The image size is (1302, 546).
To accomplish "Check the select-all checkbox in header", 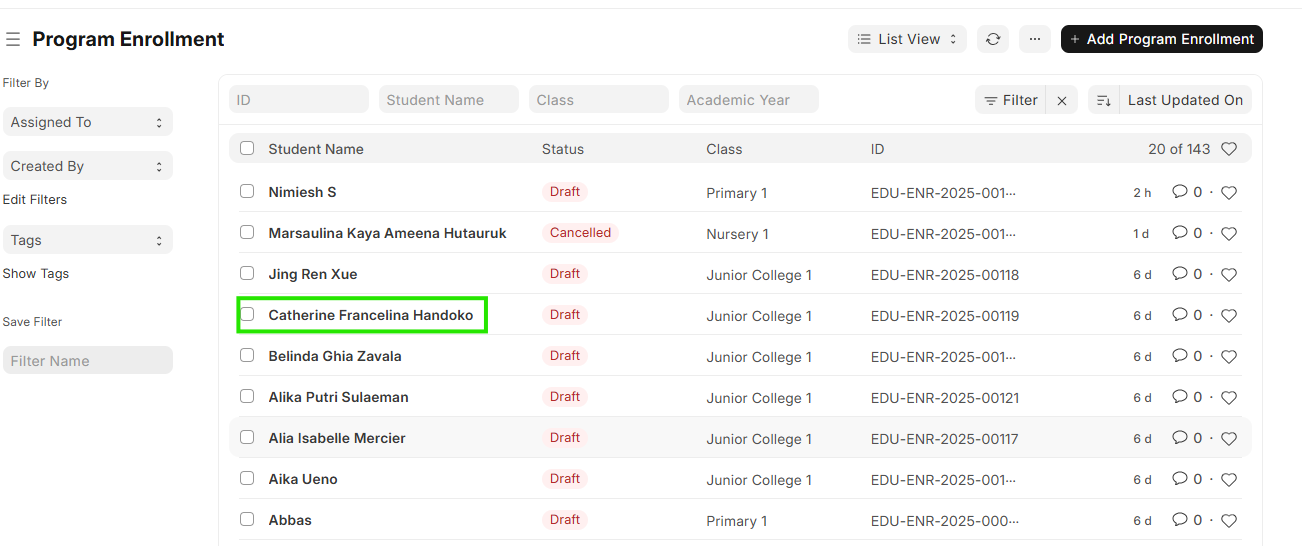I will [x=247, y=149].
